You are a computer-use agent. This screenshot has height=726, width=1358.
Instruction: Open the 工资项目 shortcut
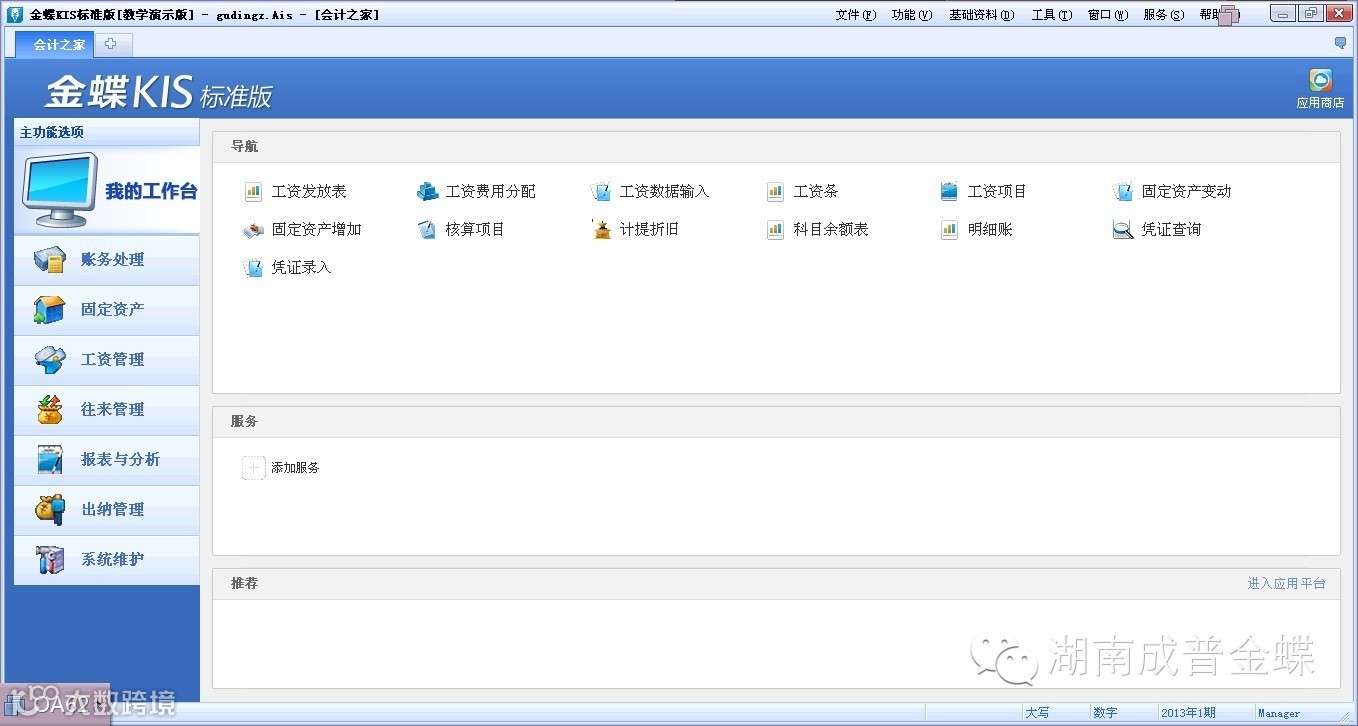click(983, 191)
